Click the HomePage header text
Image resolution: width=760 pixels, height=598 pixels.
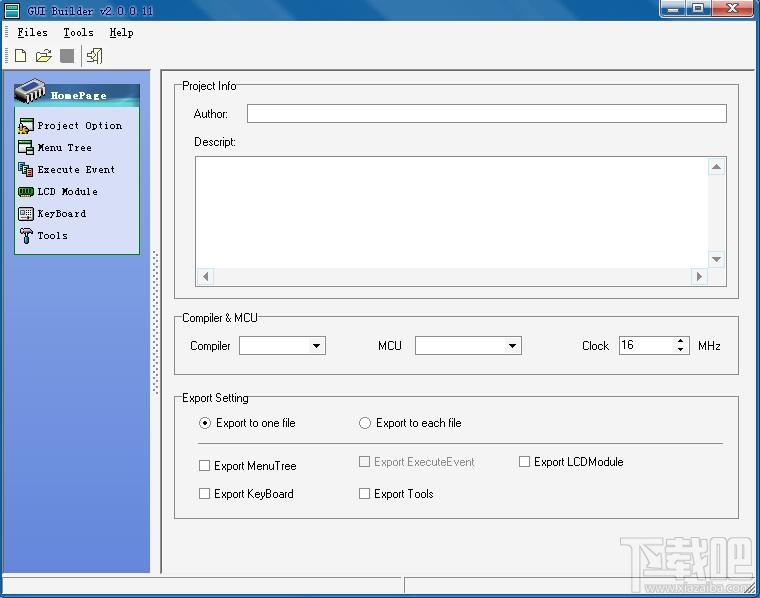pos(79,95)
